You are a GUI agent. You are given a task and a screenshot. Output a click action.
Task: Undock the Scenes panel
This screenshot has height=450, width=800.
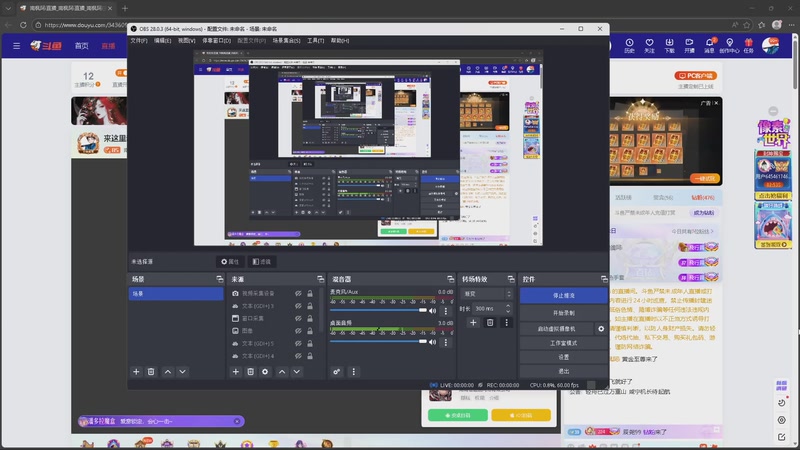tap(220, 279)
